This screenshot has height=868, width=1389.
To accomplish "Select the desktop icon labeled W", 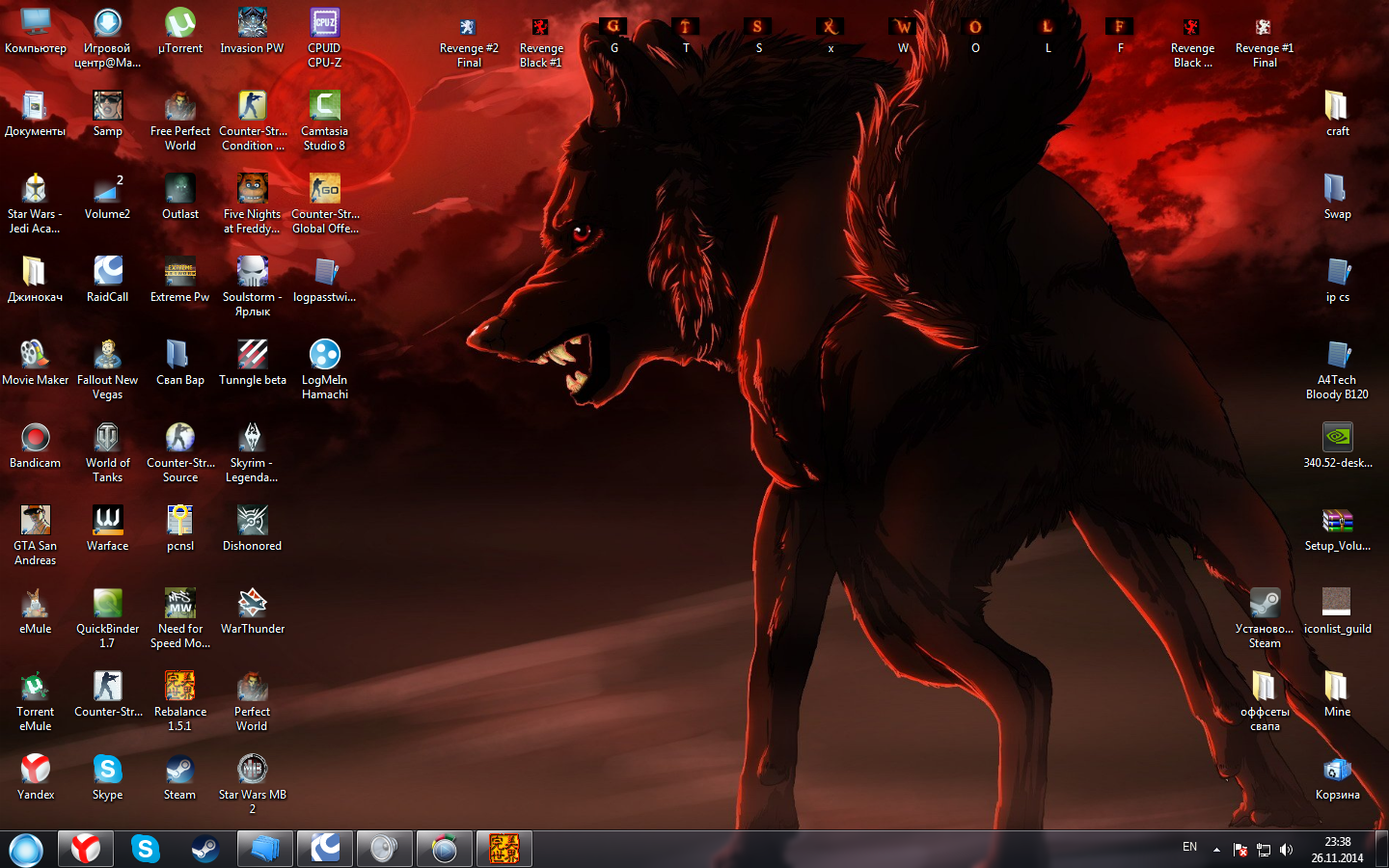I will (903, 34).
